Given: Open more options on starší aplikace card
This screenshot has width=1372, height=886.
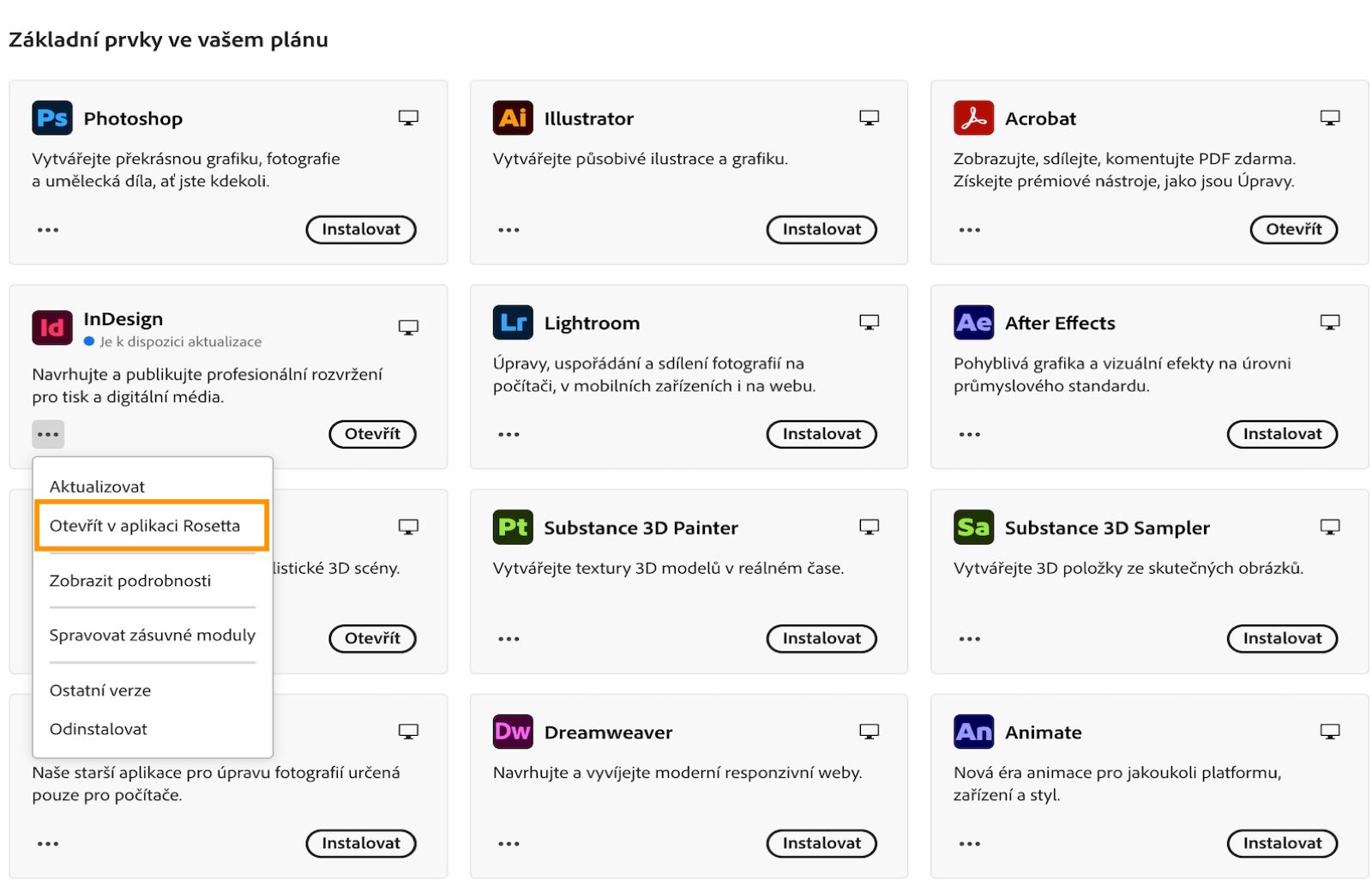Looking at the screenshot, I should pos(48,844).
